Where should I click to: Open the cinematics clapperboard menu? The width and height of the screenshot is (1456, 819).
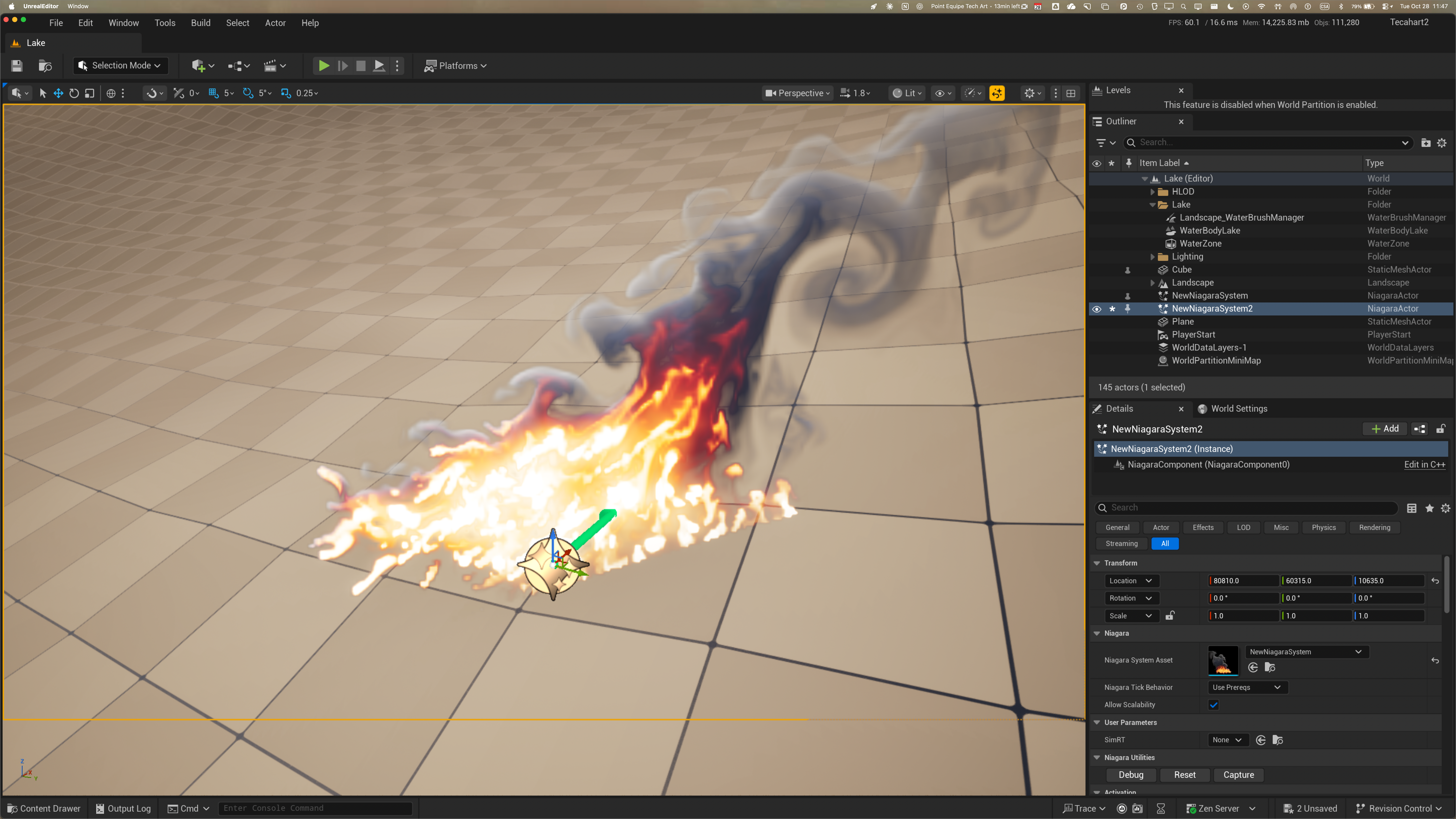[275, 66]
